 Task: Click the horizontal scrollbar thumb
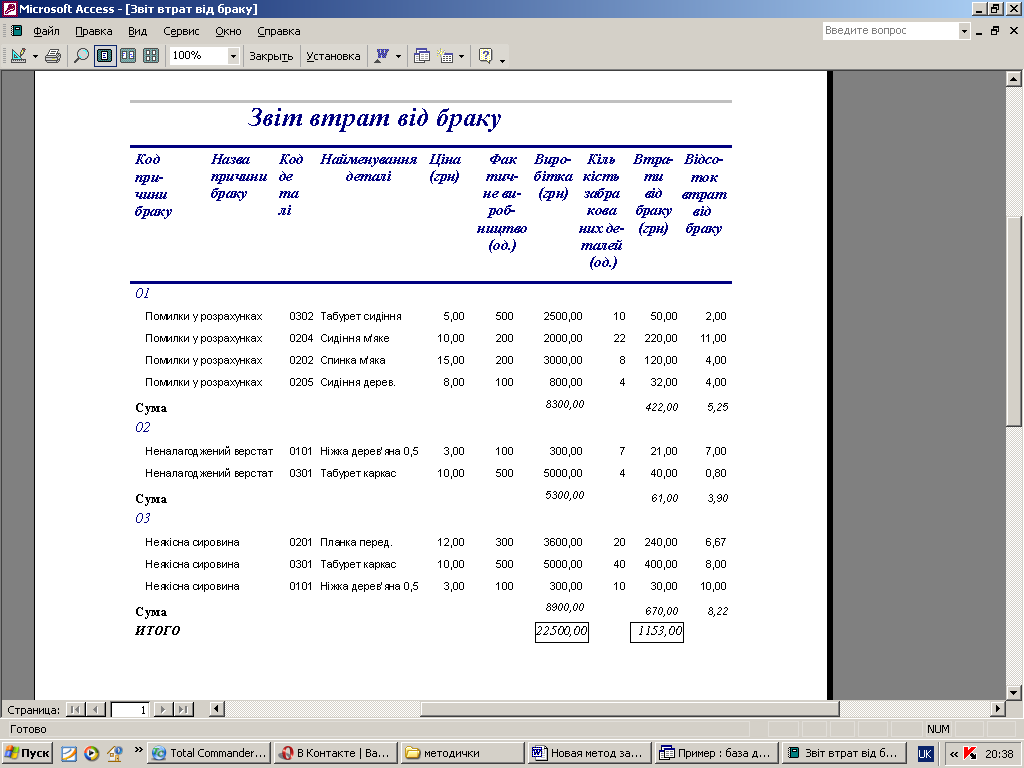click(x=630, y=709)
